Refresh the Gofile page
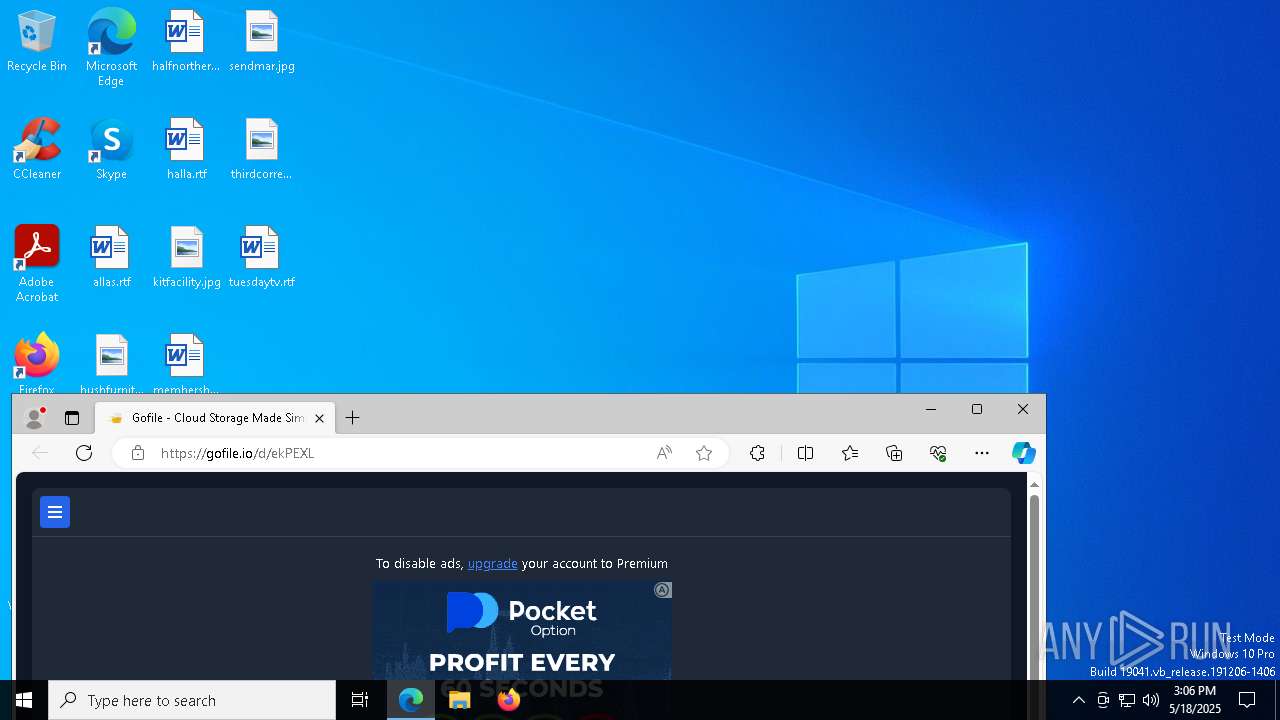 [x=84, y=453]
